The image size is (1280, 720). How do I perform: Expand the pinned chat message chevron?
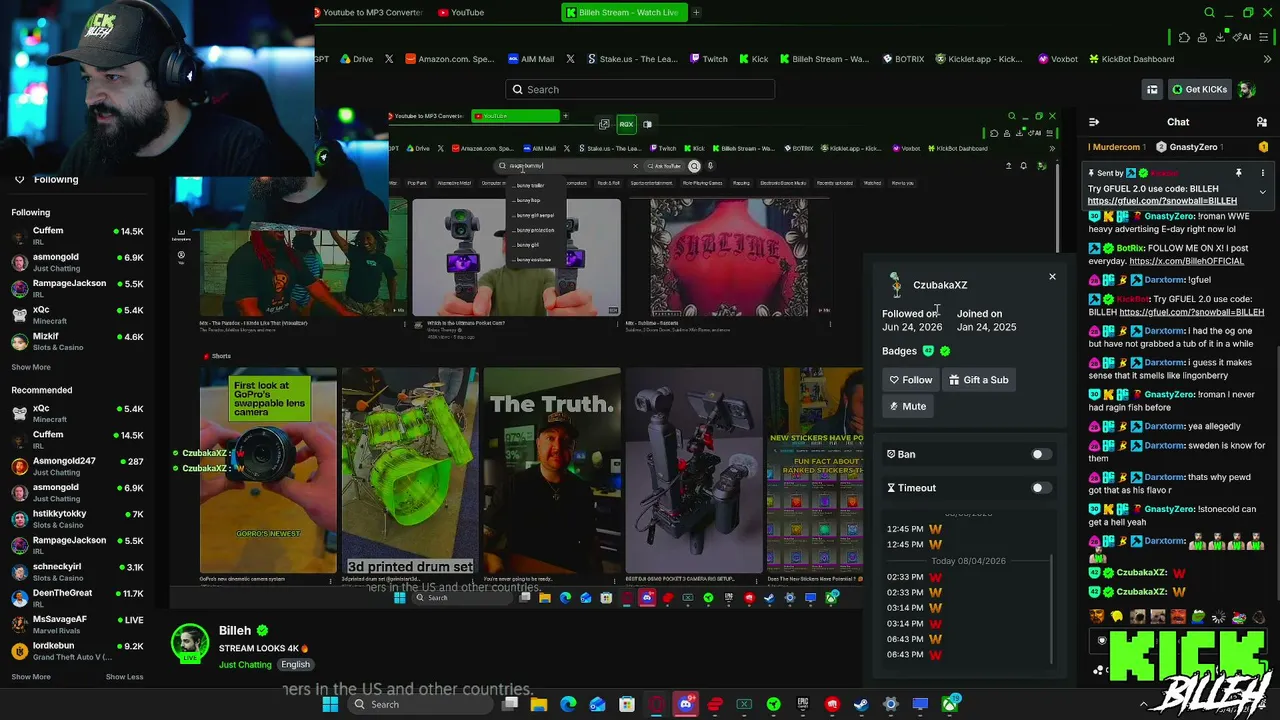(x=1262, y=192)
